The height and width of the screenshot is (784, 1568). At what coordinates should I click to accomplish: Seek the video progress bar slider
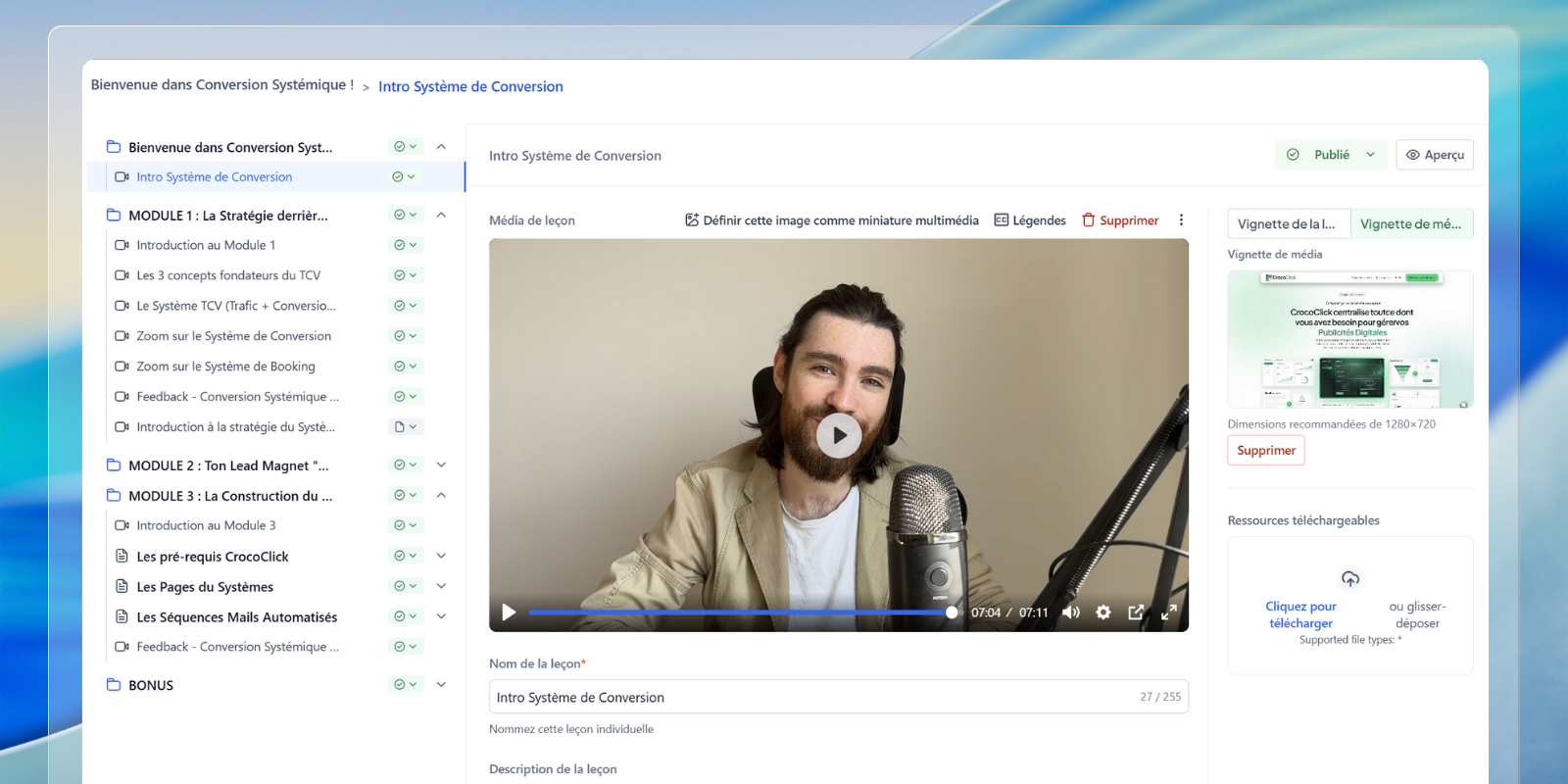point(743,612)
